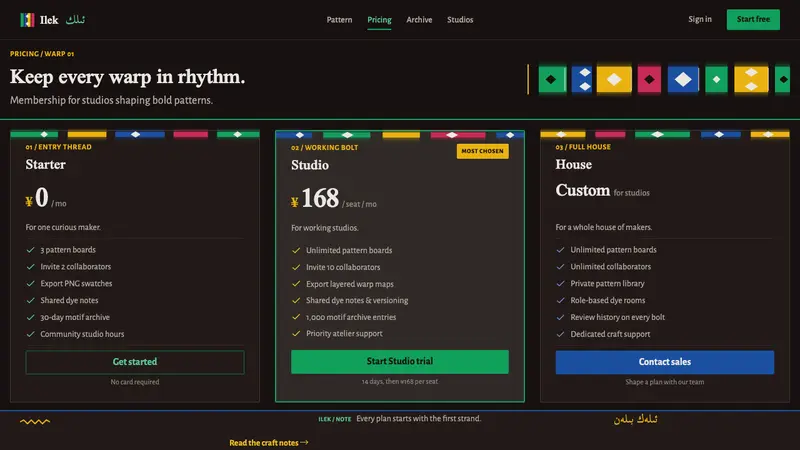The height and width of the screenshot is (450, 800).
Task: Click the yellow Arabic-script text in footer
Action: click(635, 419)
